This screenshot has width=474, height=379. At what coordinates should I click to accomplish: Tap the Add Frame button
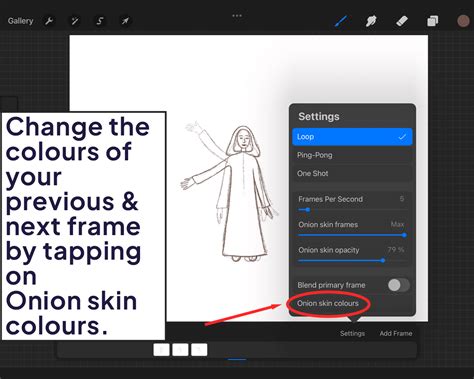coord(396,333)
